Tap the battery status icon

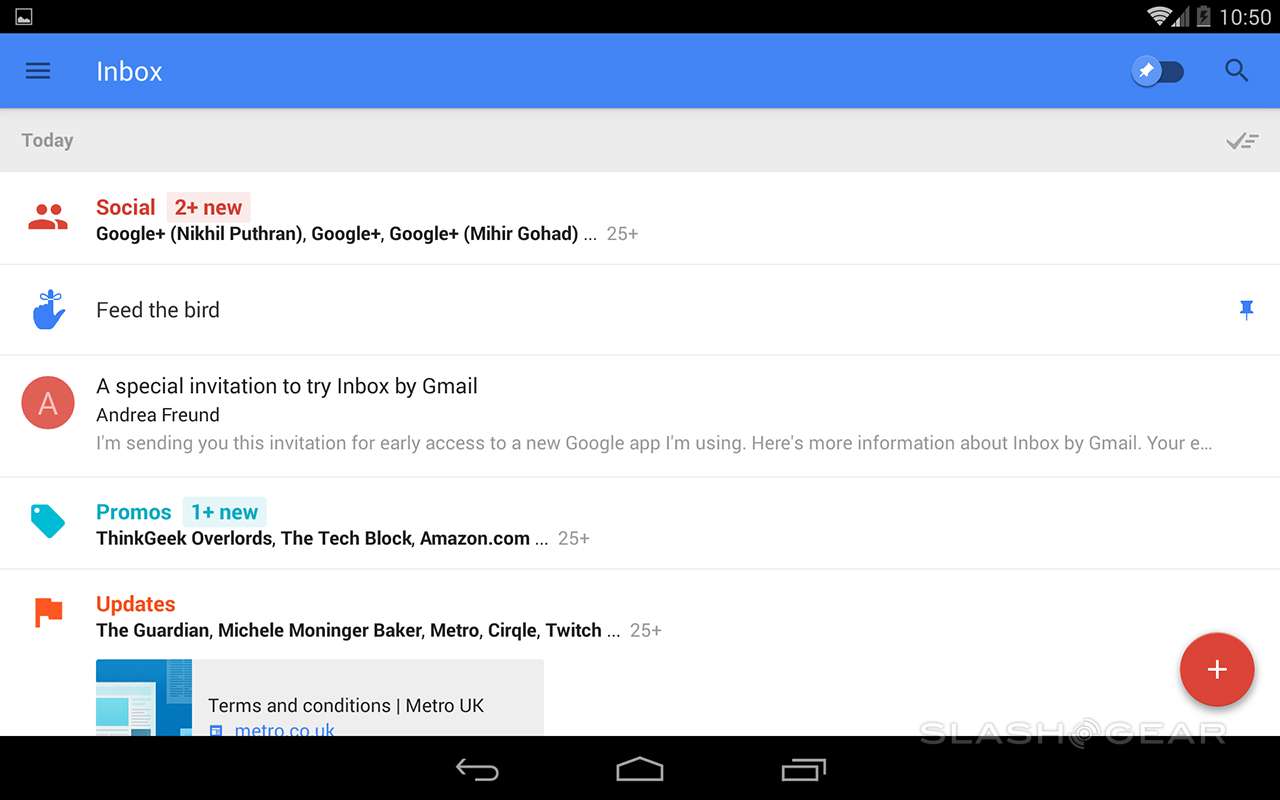tap(1203, 16)
